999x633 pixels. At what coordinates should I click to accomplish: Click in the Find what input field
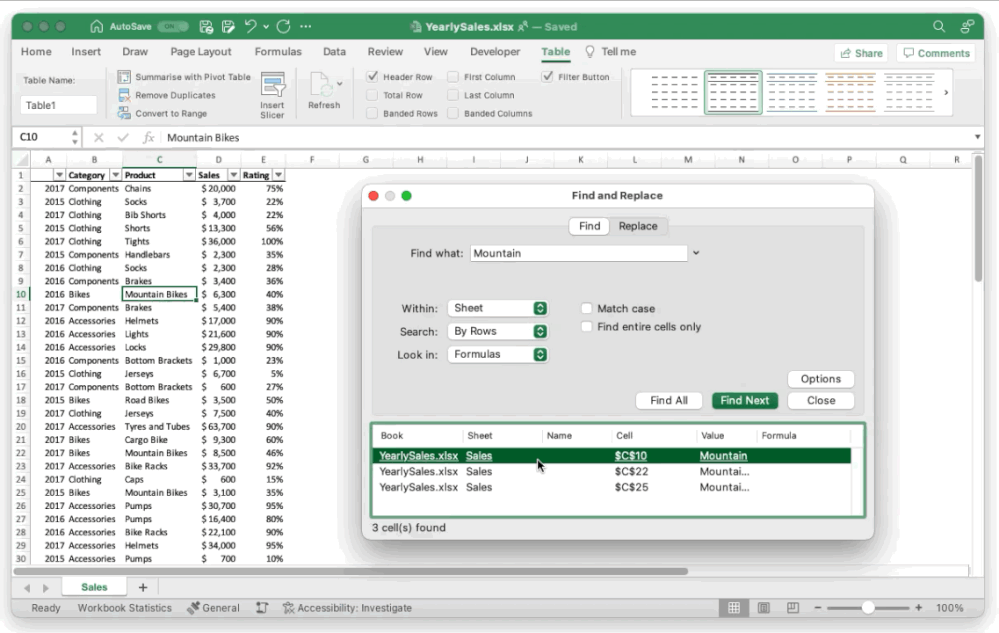[x=579, y=253]
